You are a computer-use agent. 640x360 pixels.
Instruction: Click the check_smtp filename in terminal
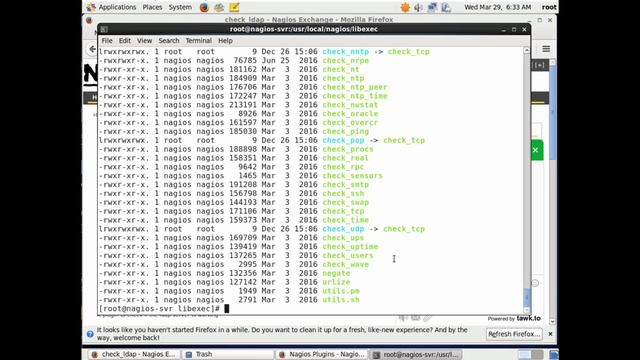coord(345,184)
